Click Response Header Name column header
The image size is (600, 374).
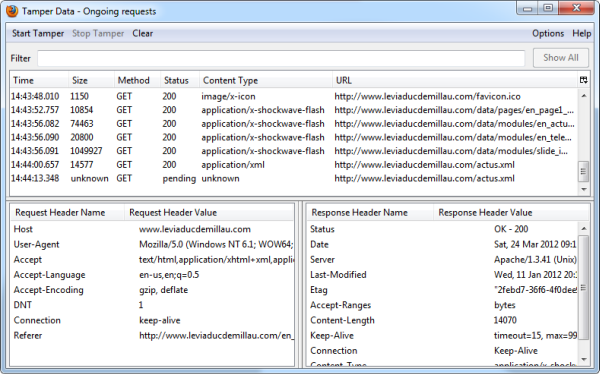click(x=370, y=213)
